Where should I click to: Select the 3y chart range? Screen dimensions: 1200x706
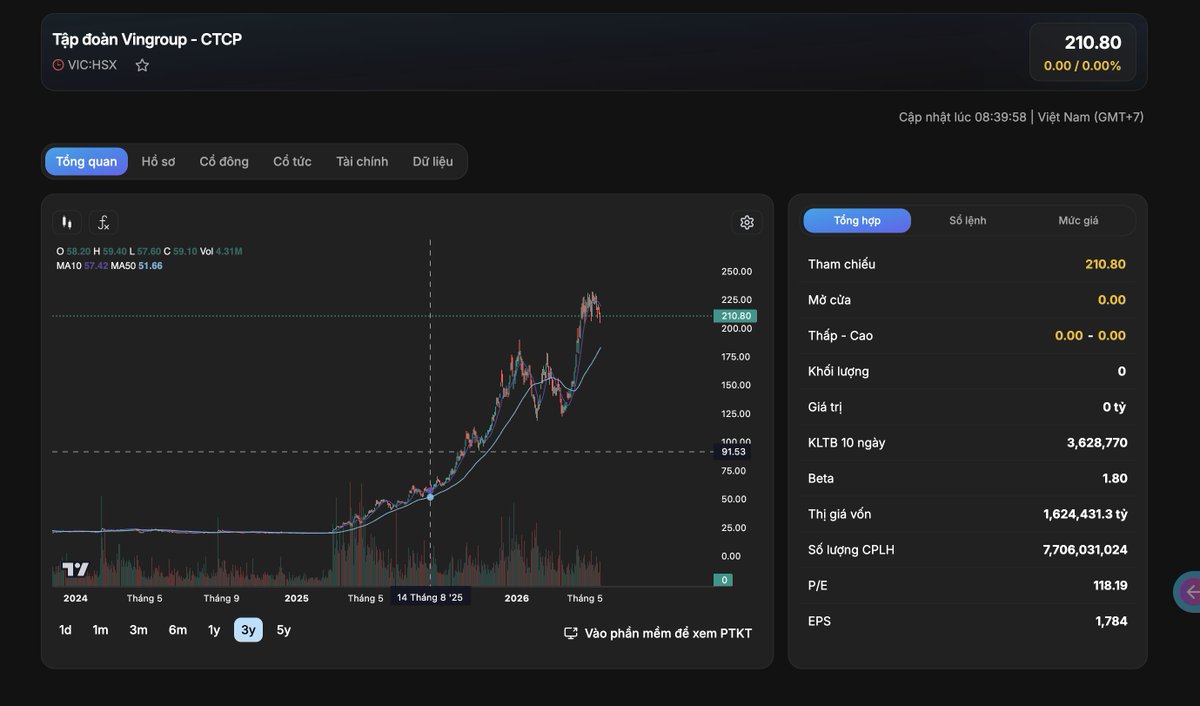coord(249,630)
